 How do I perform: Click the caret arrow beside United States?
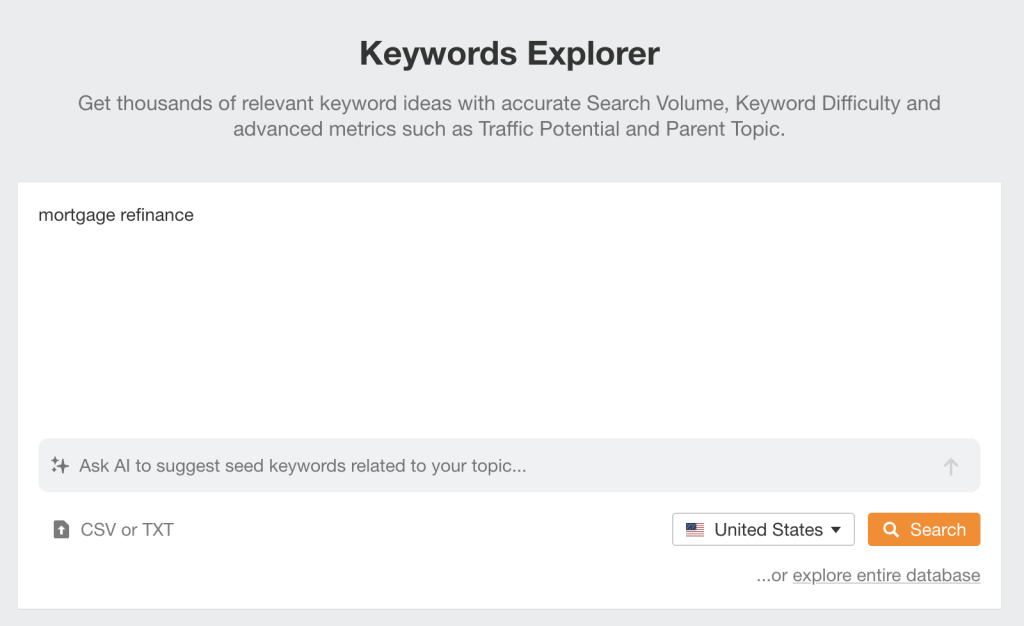point(836,530)
